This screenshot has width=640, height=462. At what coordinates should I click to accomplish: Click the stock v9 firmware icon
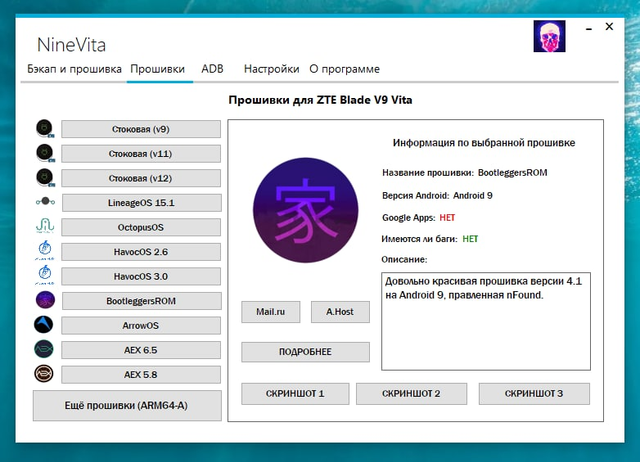pyautogui.click(x=45, y=129)
